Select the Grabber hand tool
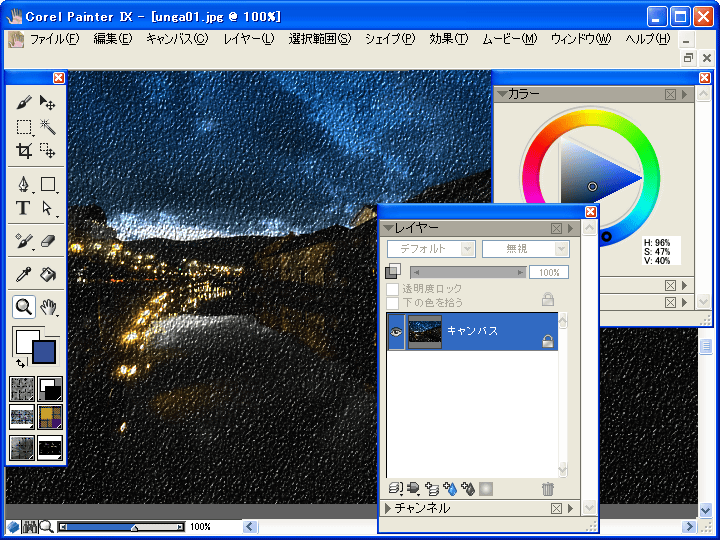The width and height of the screenshot is (720, 540). tap(48, 307)
